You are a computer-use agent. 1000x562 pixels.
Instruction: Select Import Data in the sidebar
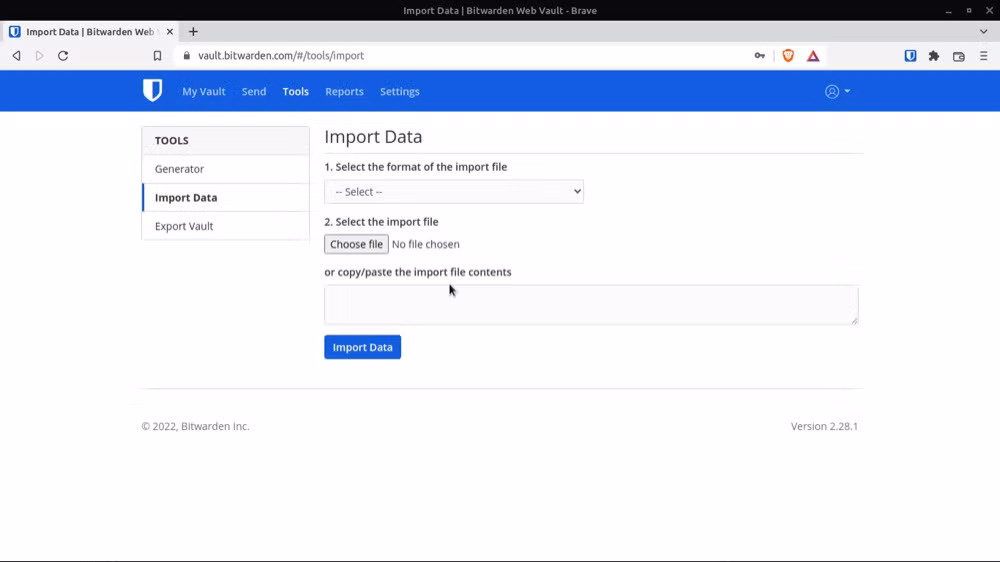226,197
